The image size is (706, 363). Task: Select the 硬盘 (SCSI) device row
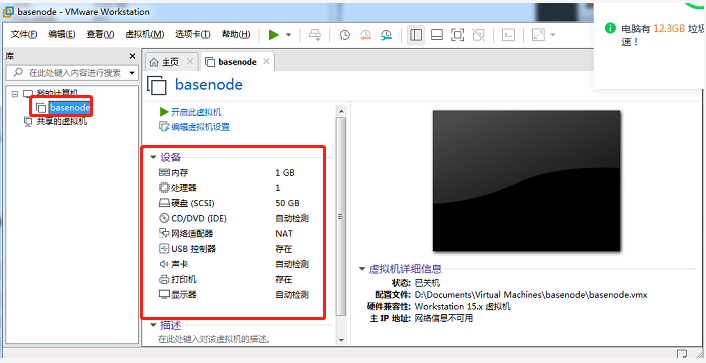tap(234, 203)
